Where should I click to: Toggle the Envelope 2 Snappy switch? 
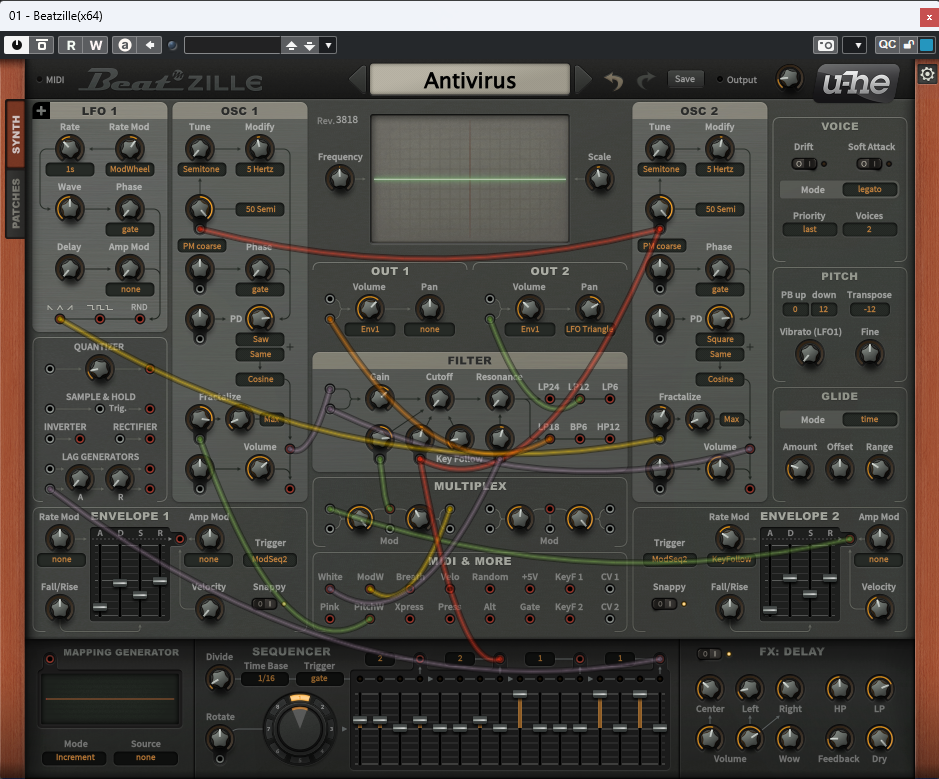664,604
